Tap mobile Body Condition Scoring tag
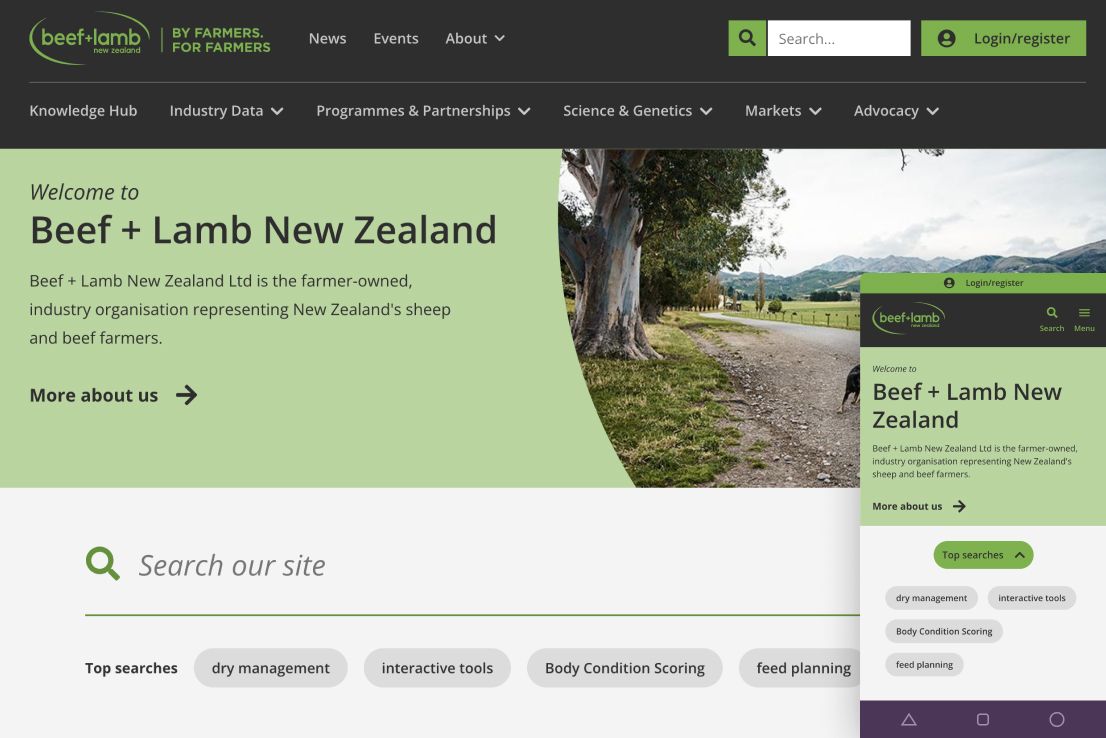The height and width of the screenshot is (738, 1106). 944,631
